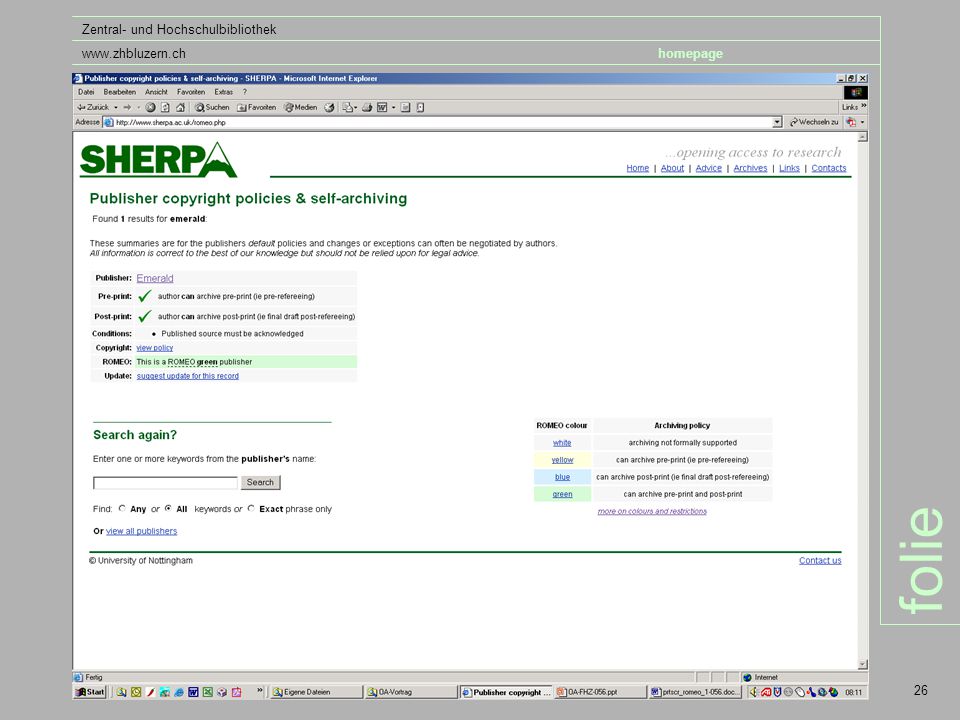Screen dimensions: 960x720
Task: Click the blue ROMEO colour cell
Action: click(562, 477)
